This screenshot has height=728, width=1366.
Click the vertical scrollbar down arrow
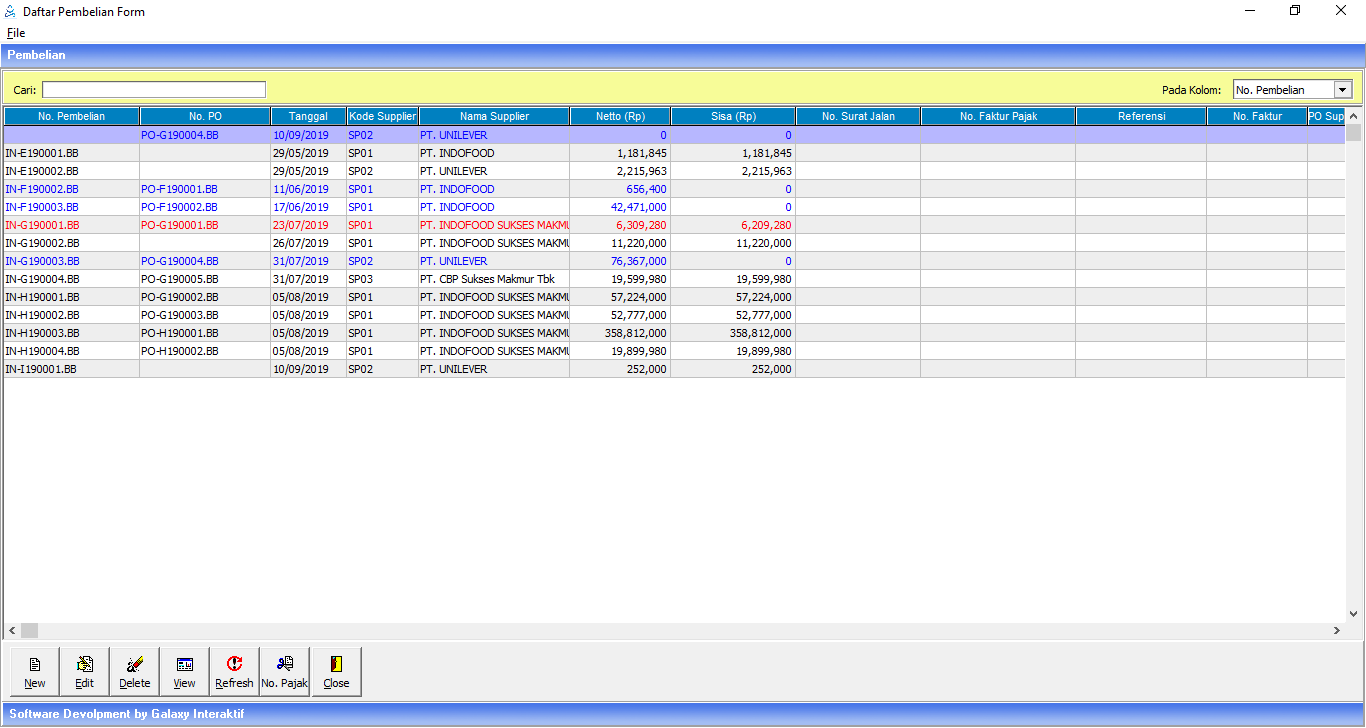point(1355,613)
